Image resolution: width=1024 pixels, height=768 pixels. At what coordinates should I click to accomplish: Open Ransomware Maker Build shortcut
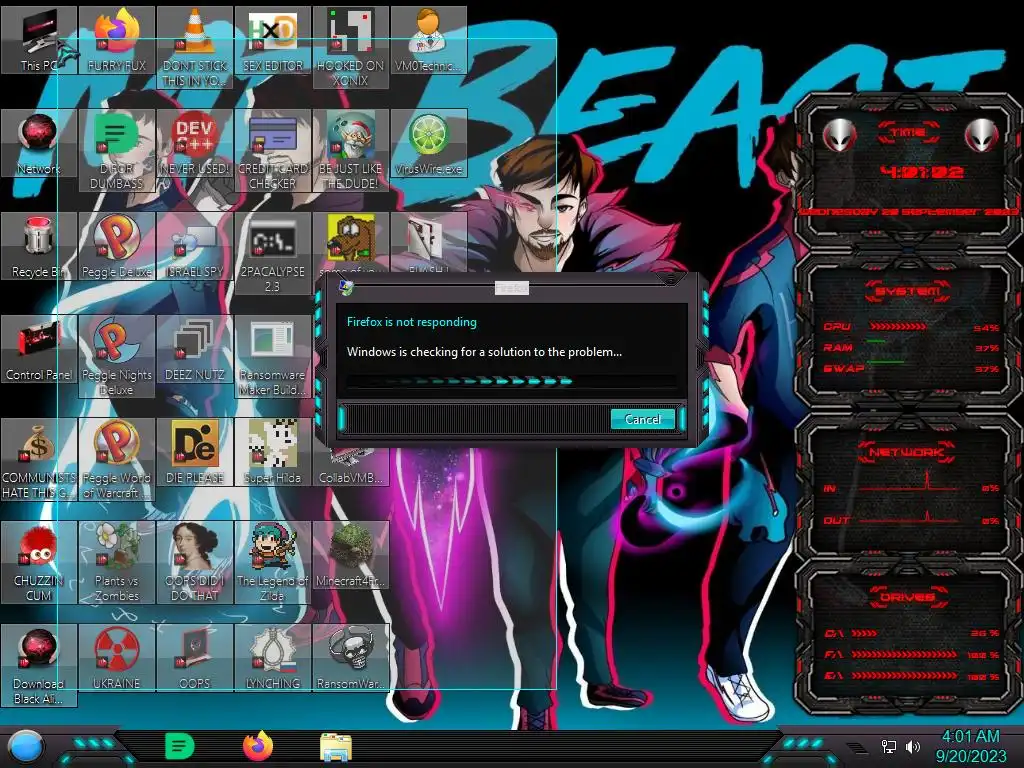tap(272, 356)
